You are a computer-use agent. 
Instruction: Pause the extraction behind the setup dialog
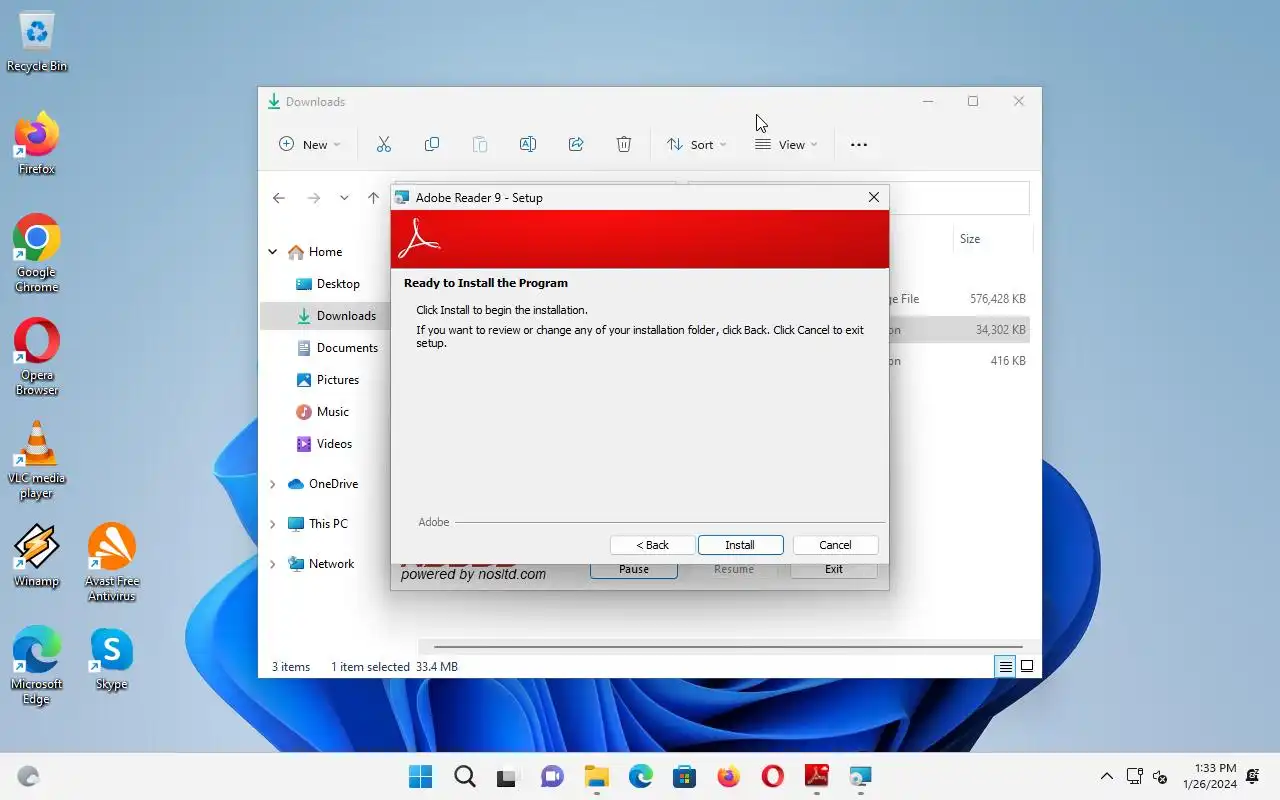pyautogui.click(x=633, y=569)
